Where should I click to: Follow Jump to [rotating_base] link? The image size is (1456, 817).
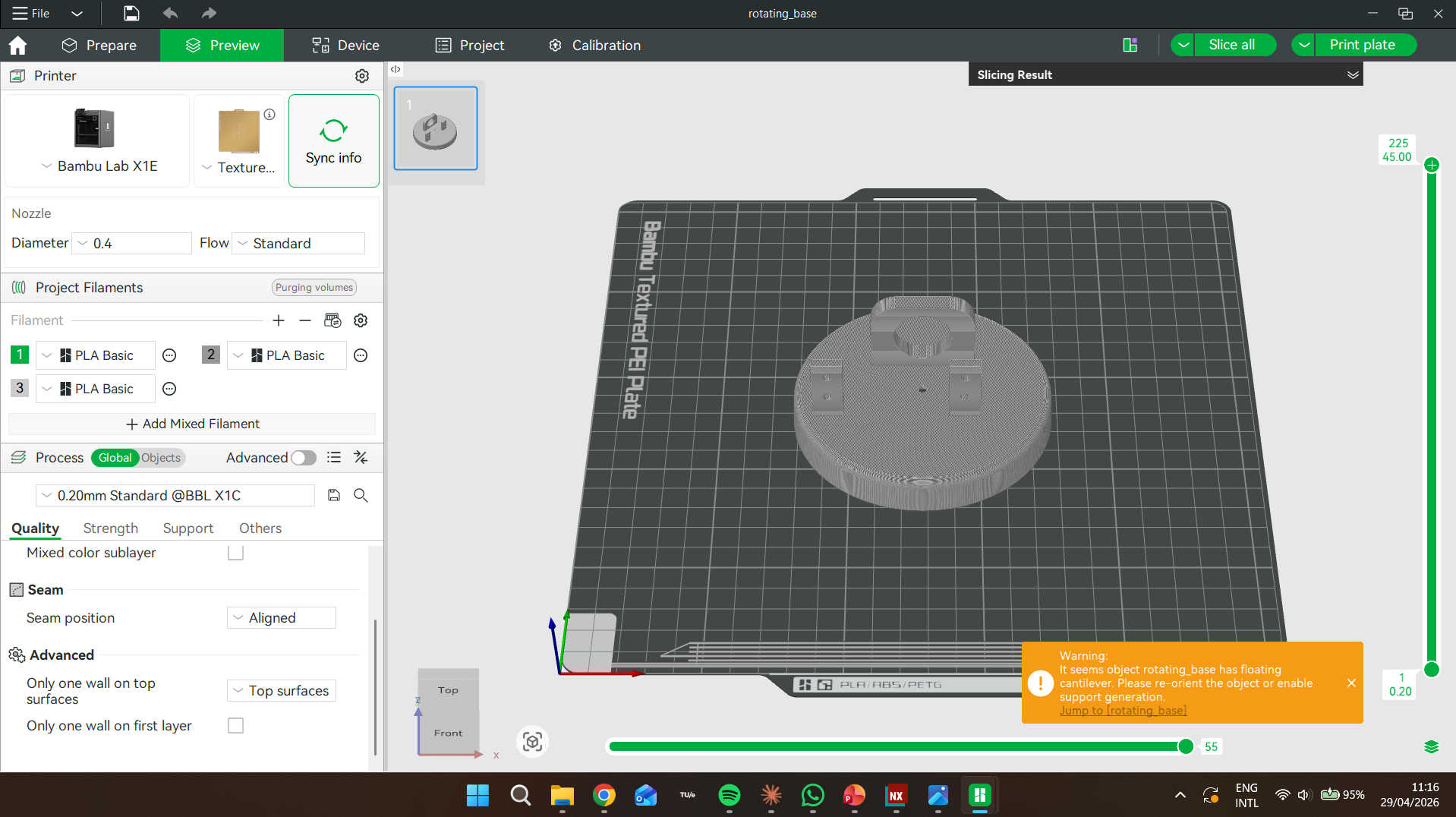pyautogui.click(x=1123, y=711)
